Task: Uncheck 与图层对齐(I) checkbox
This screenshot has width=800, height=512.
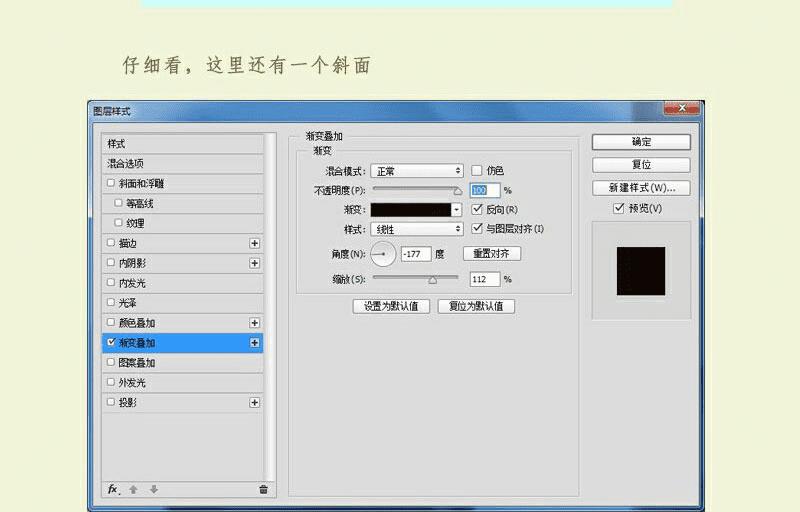Action: pyautogui.click(x=477, y=228)
